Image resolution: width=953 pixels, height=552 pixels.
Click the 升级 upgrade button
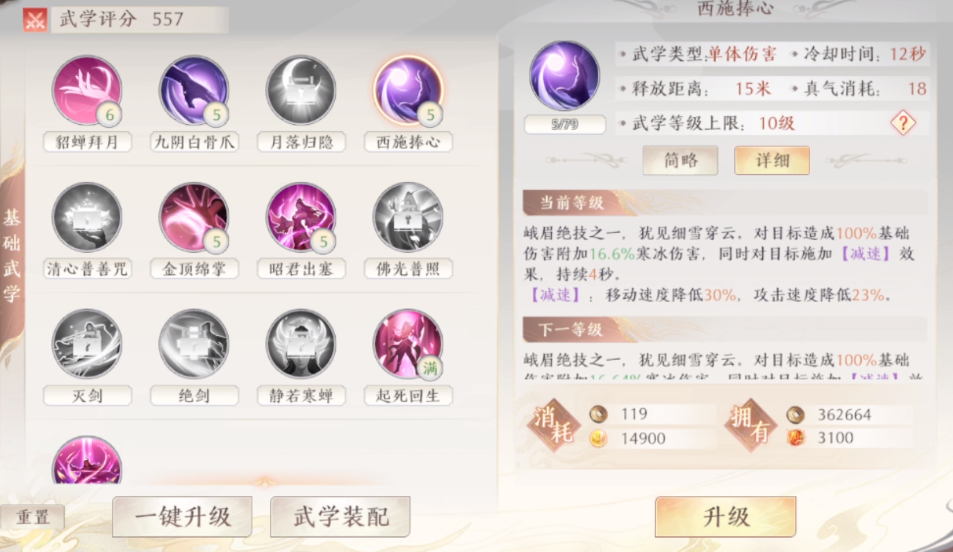coord(726,517)
